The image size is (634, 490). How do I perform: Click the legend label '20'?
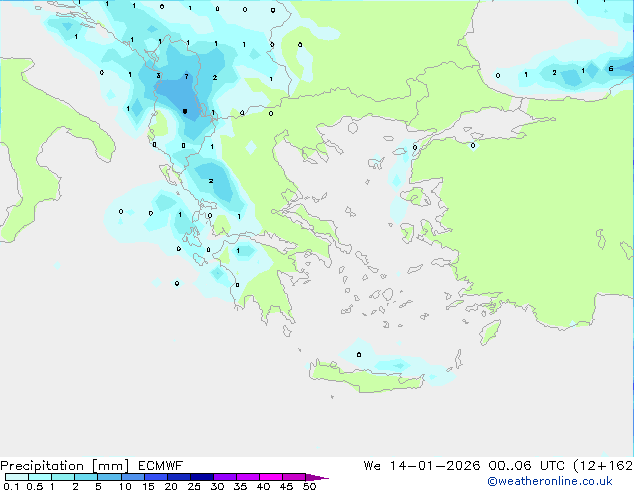click(171, 486)
